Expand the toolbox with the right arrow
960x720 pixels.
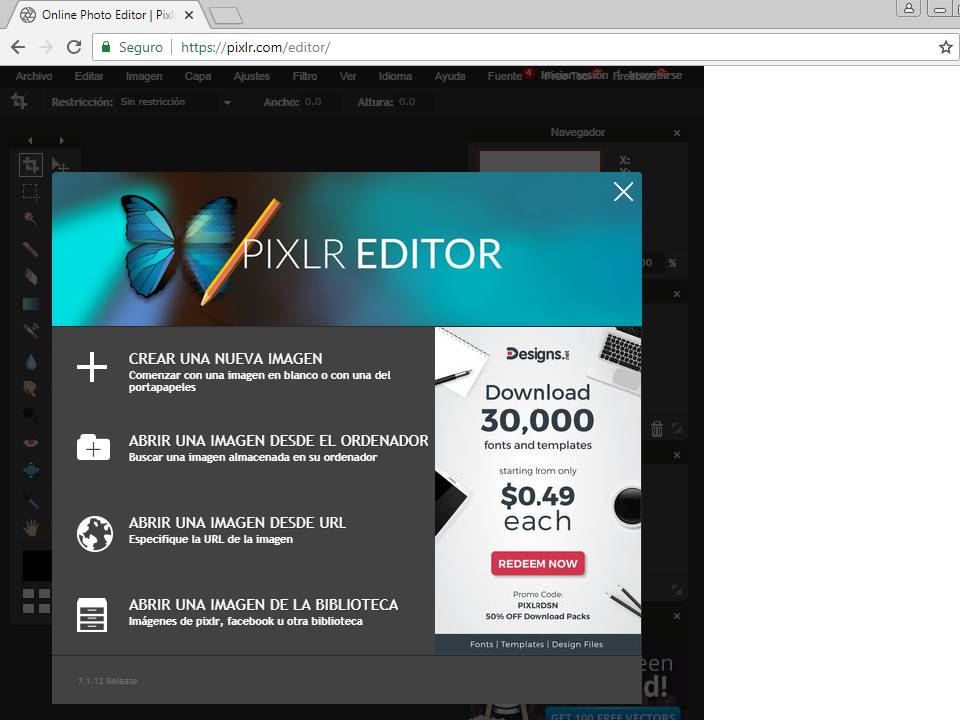61,140
